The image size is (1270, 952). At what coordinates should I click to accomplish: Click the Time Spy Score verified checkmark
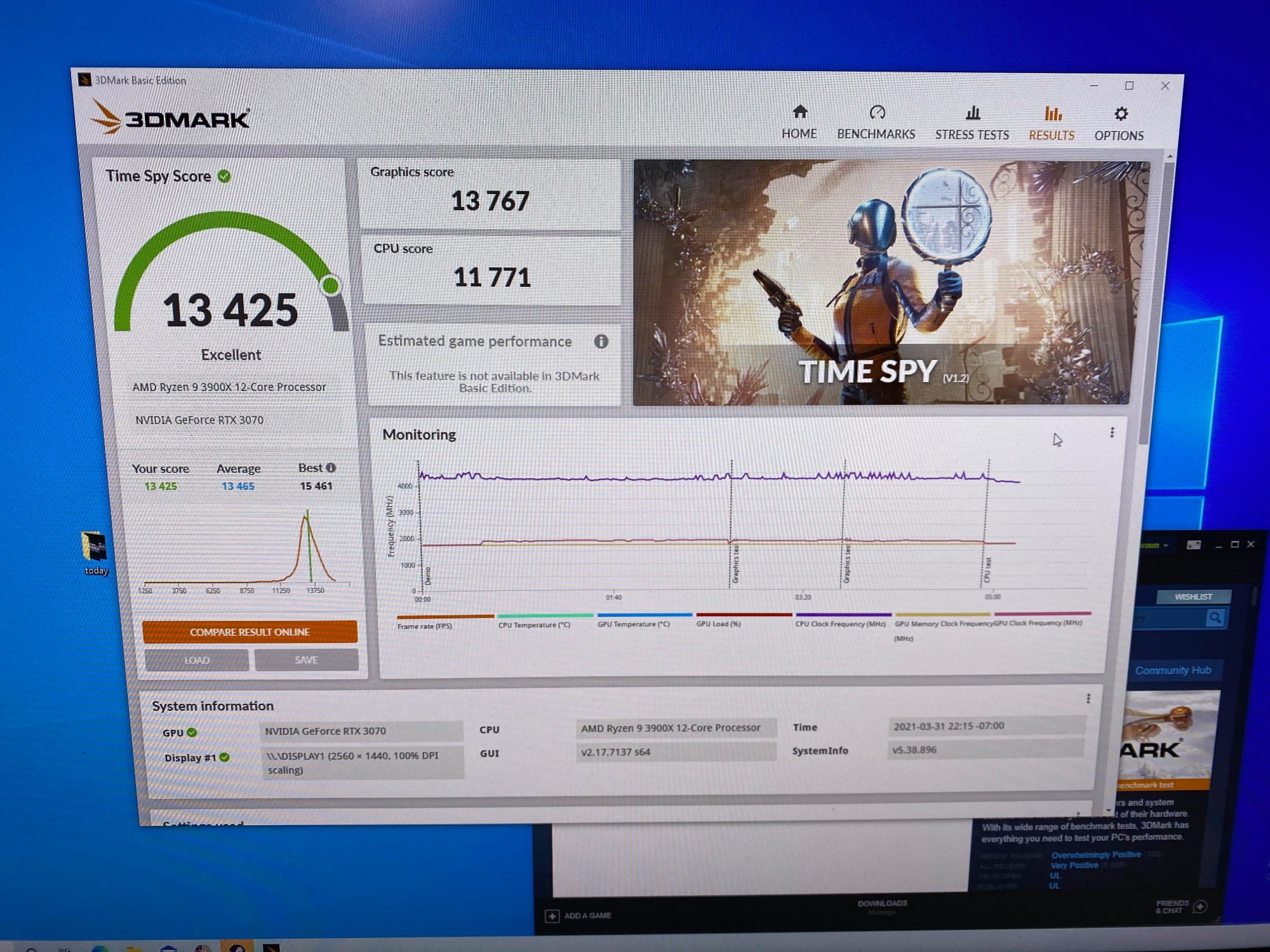(224, 176)
